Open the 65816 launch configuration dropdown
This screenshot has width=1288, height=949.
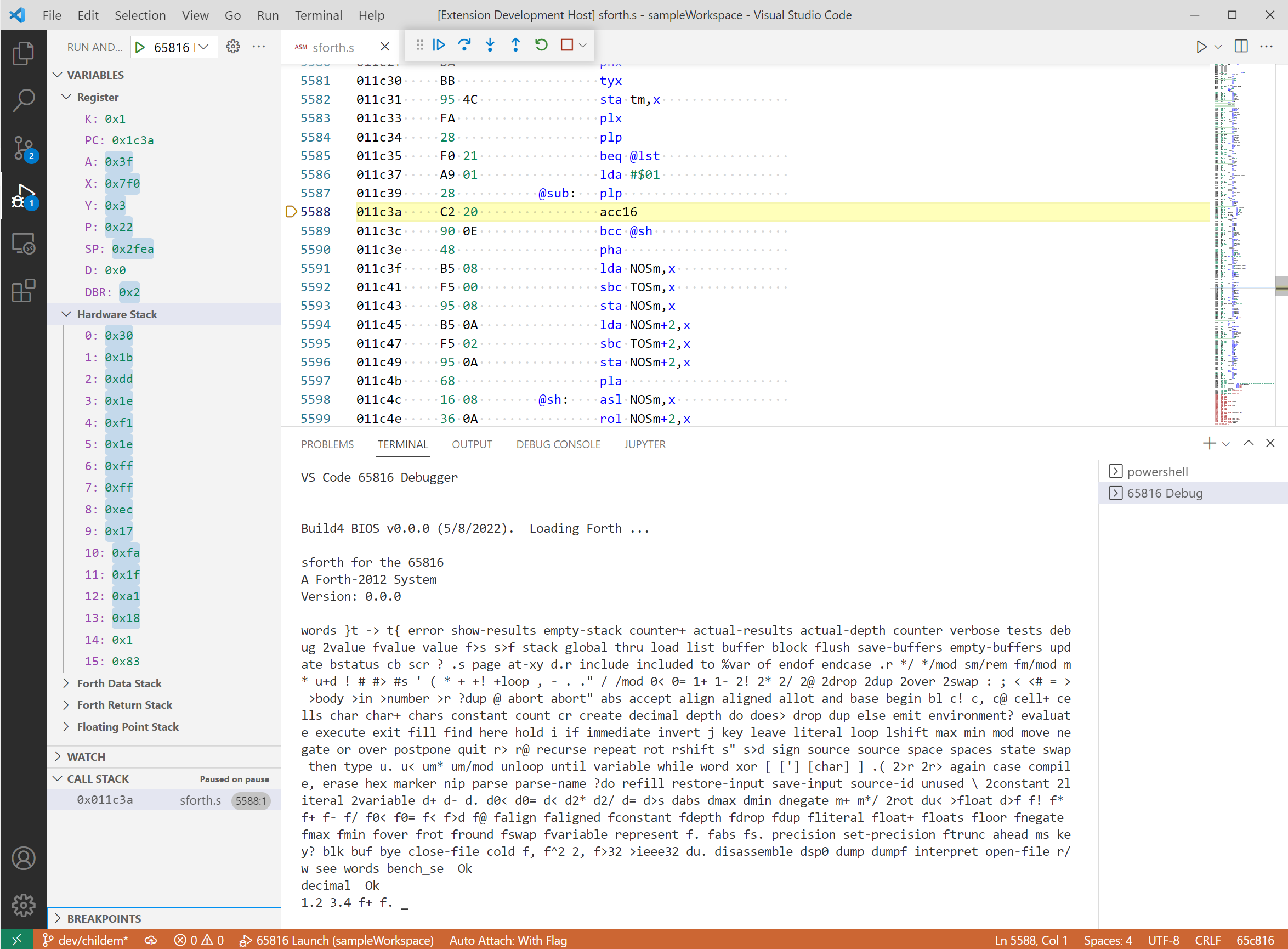[x=204, y=47]
